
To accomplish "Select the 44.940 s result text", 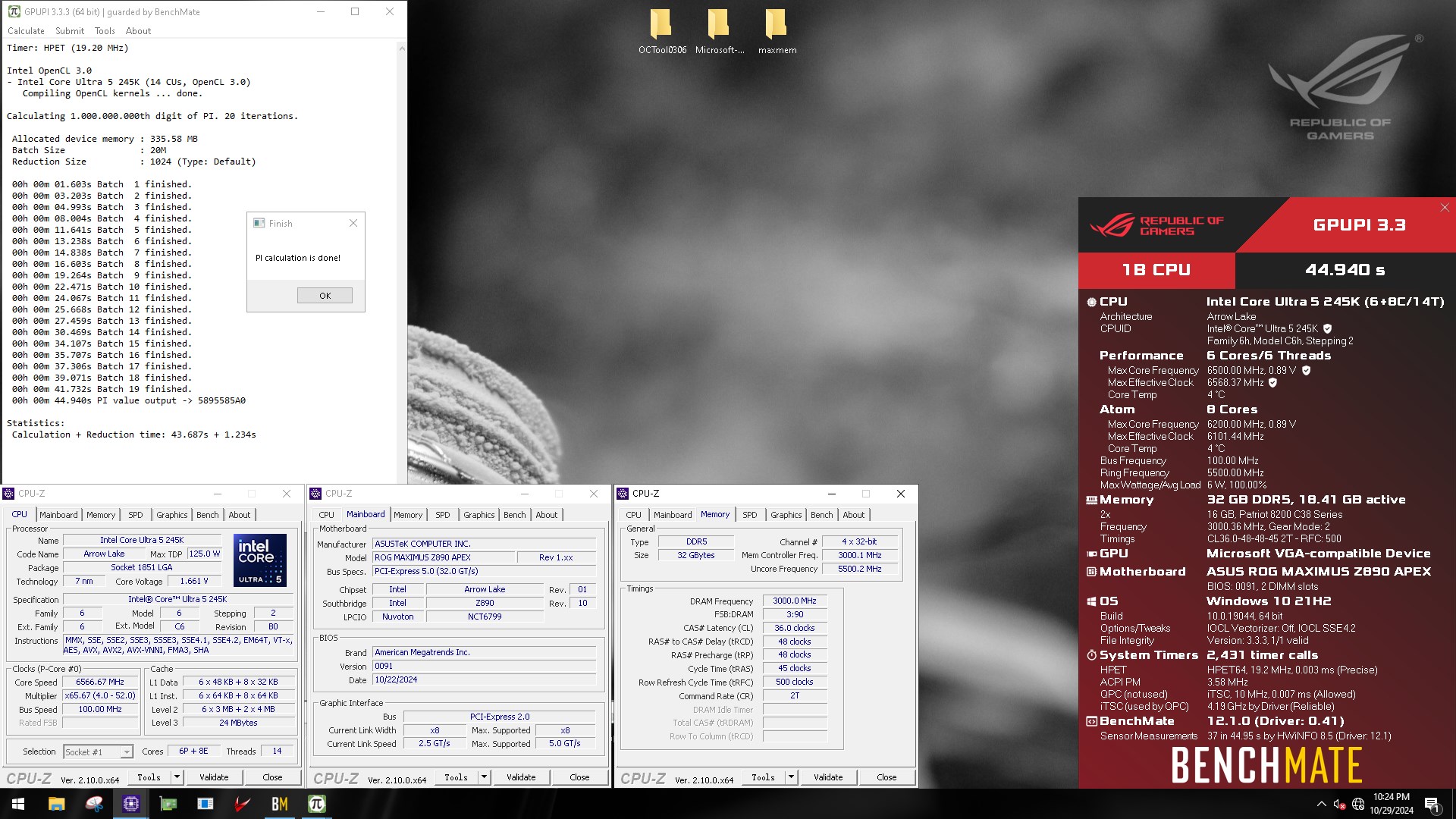I will point(1345,270).
